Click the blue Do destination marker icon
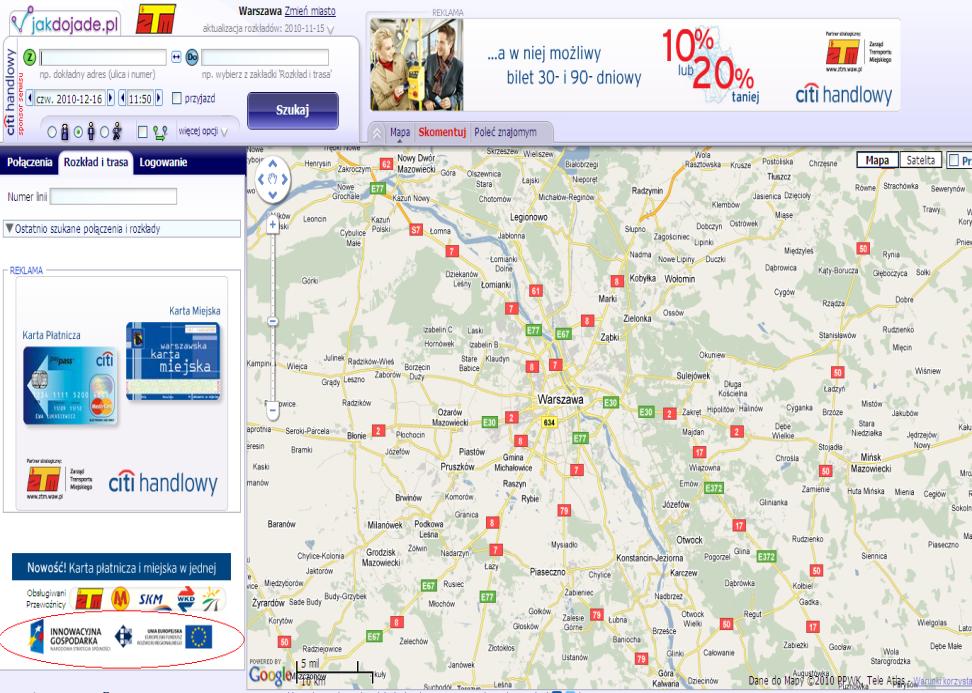This screenshot has width=972, height=693. 192,57
